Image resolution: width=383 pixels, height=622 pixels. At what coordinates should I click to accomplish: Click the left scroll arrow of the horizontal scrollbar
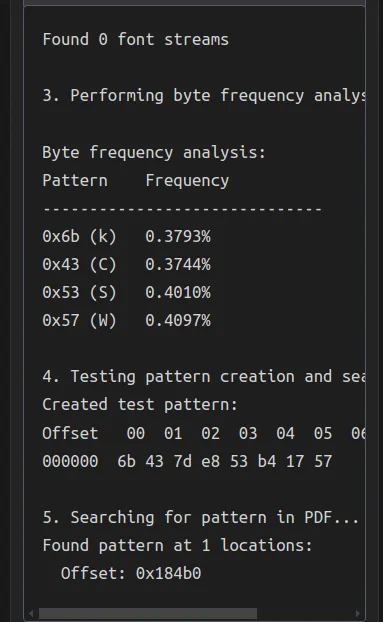(31, 613)
